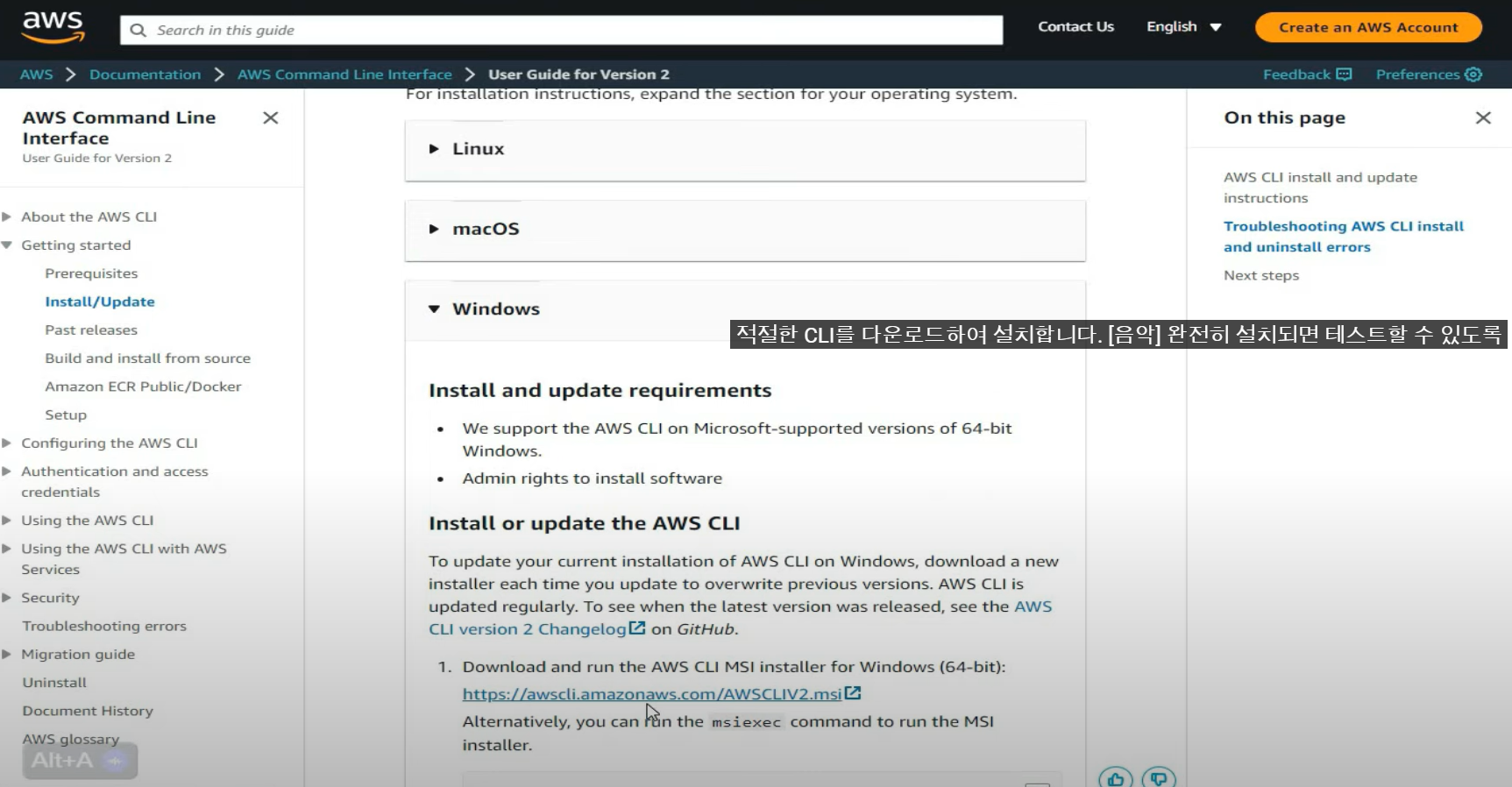Viewport: 1512px width, 787px height.
Task: Open the Feedback link
Action: 1296,74
